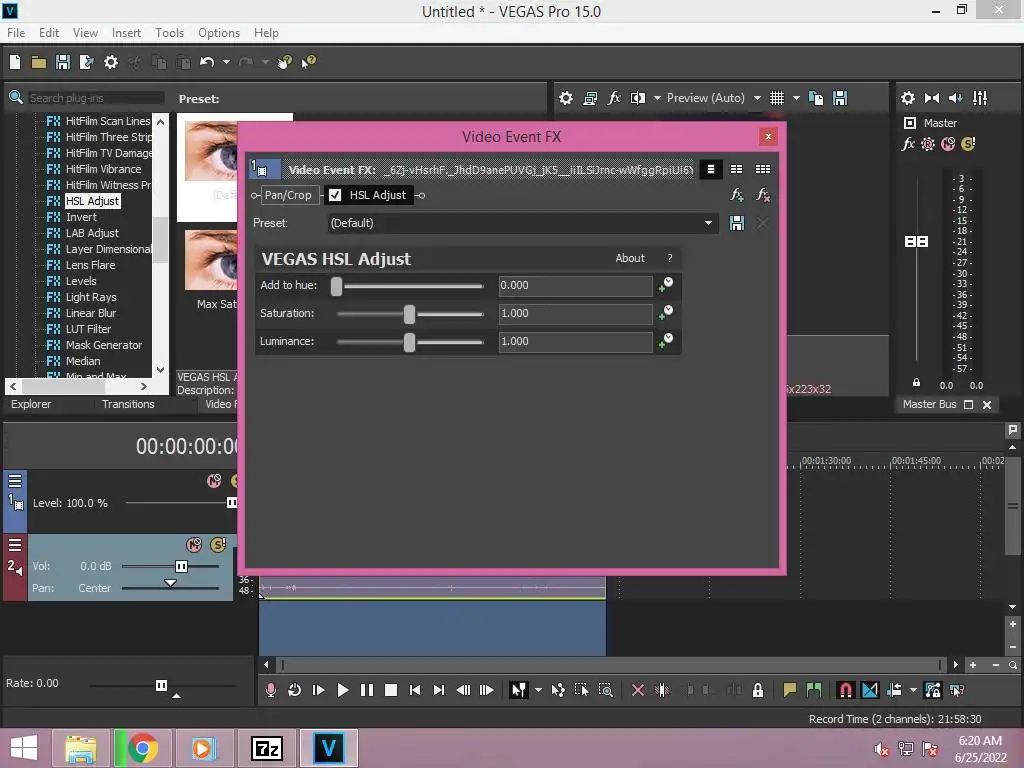Toggle Loop Playback icon in transport
This screenshot has width=1024, height=768.
[x=294, y=690]
